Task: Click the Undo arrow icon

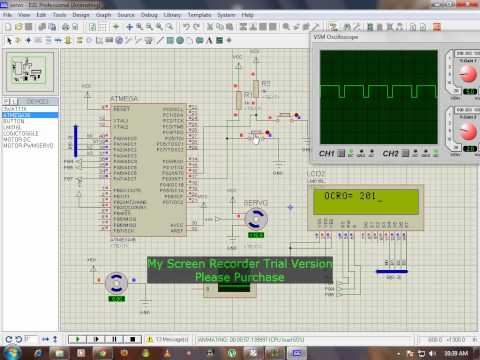Action: point(186,27)
